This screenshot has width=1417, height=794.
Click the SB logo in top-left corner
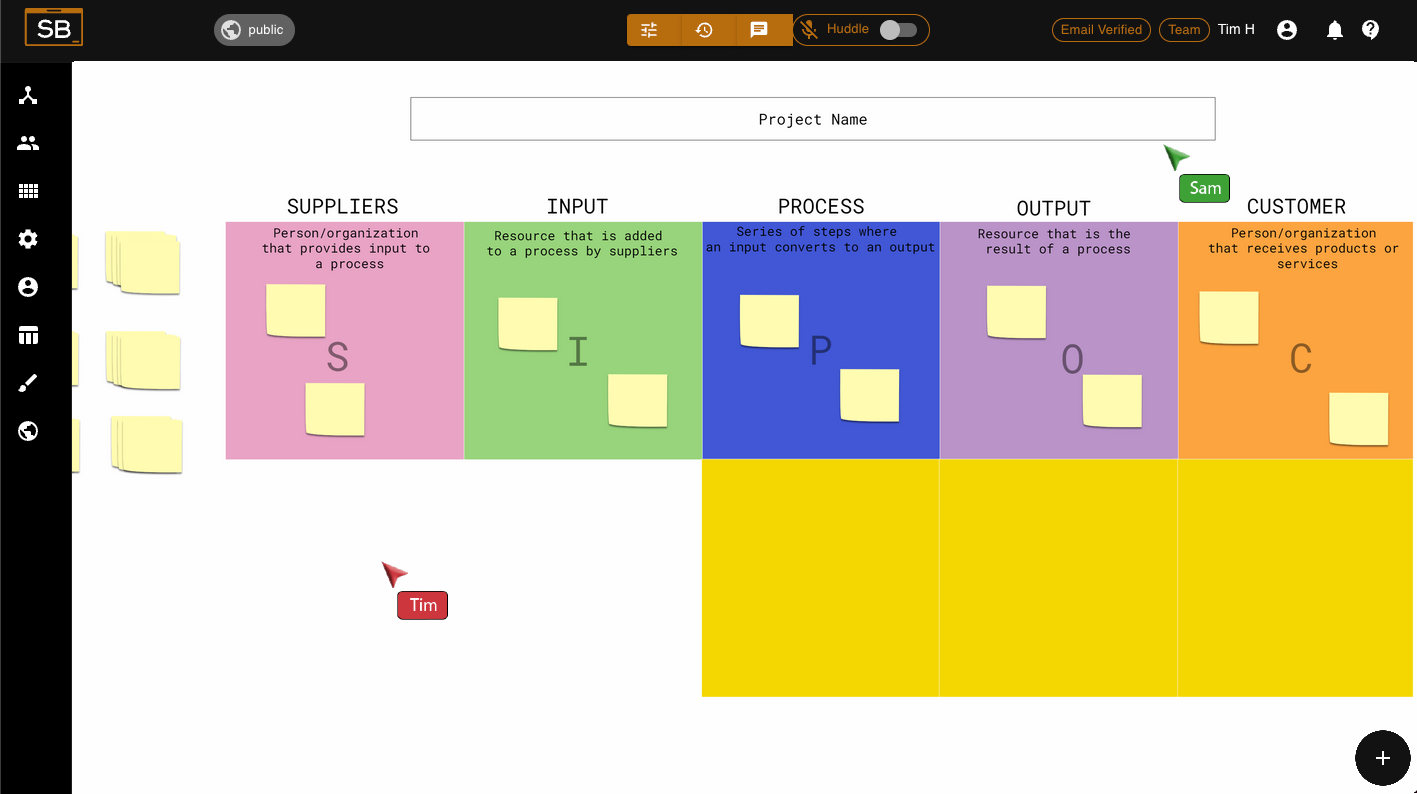tap(54, 28)
